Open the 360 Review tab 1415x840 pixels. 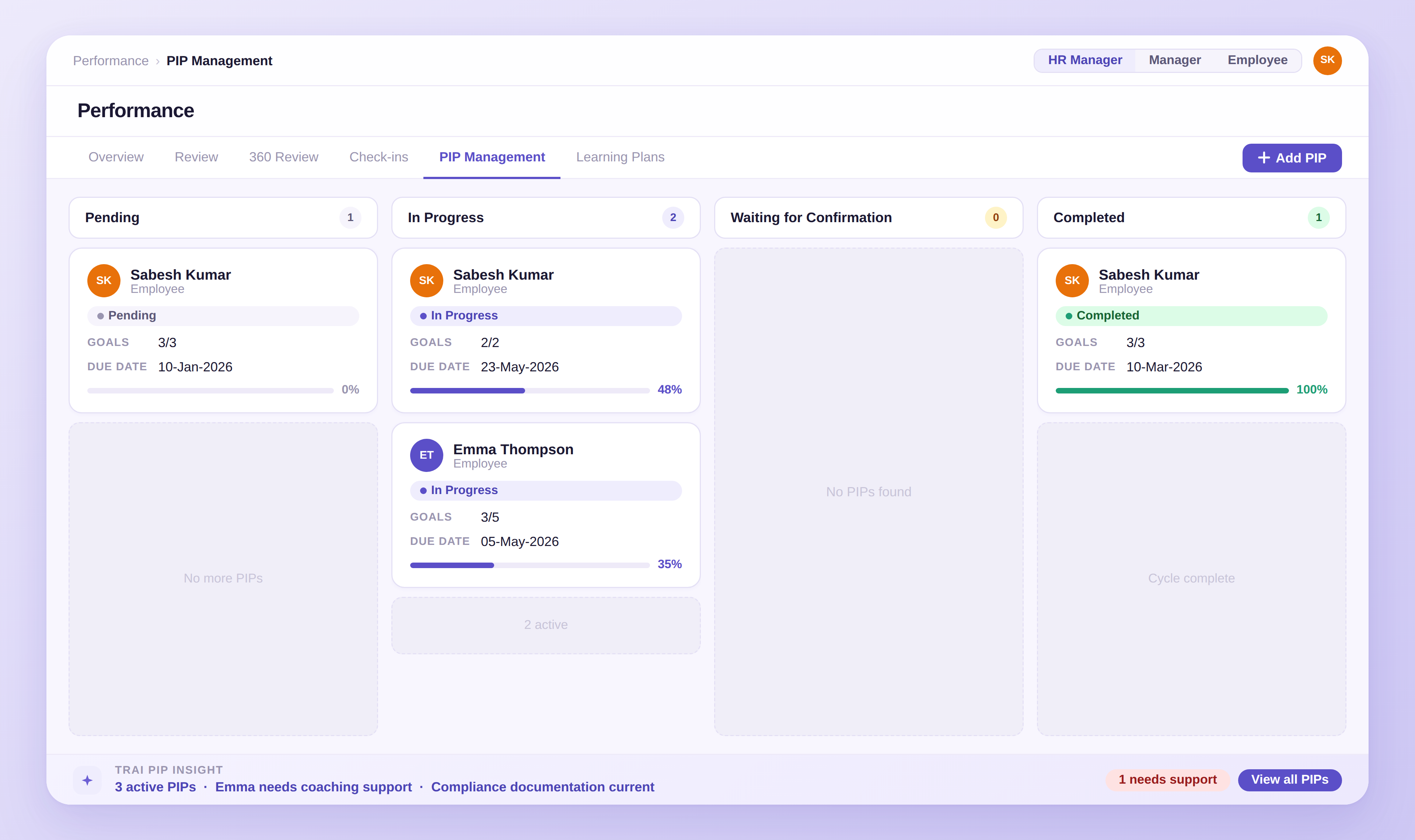(x=284, y=157)
